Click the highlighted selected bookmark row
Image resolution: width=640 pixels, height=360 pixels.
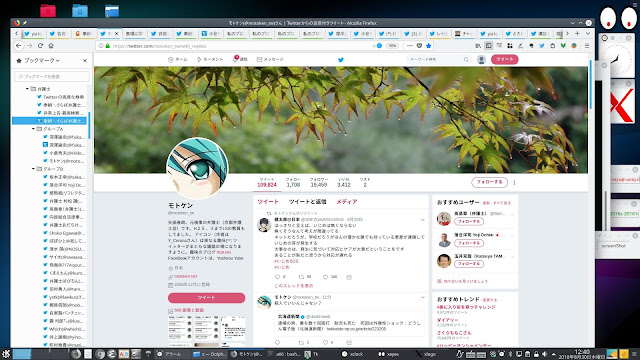(x=49, y=121)
